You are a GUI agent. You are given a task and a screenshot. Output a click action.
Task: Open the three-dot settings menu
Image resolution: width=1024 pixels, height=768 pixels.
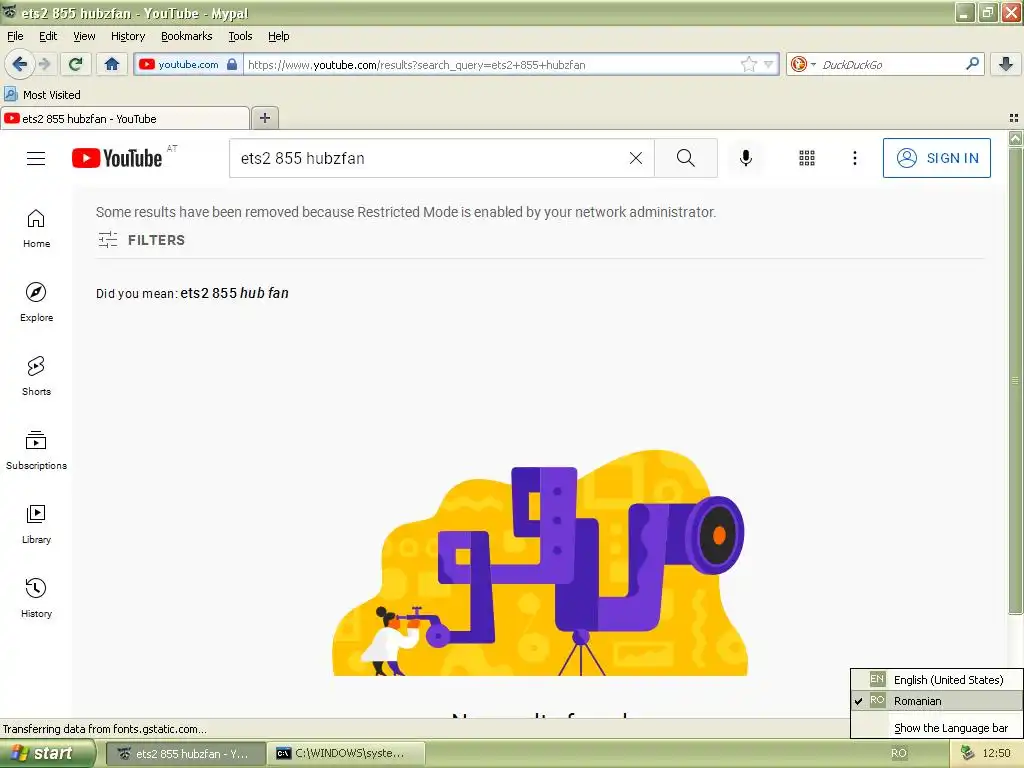tap(855, 158)
